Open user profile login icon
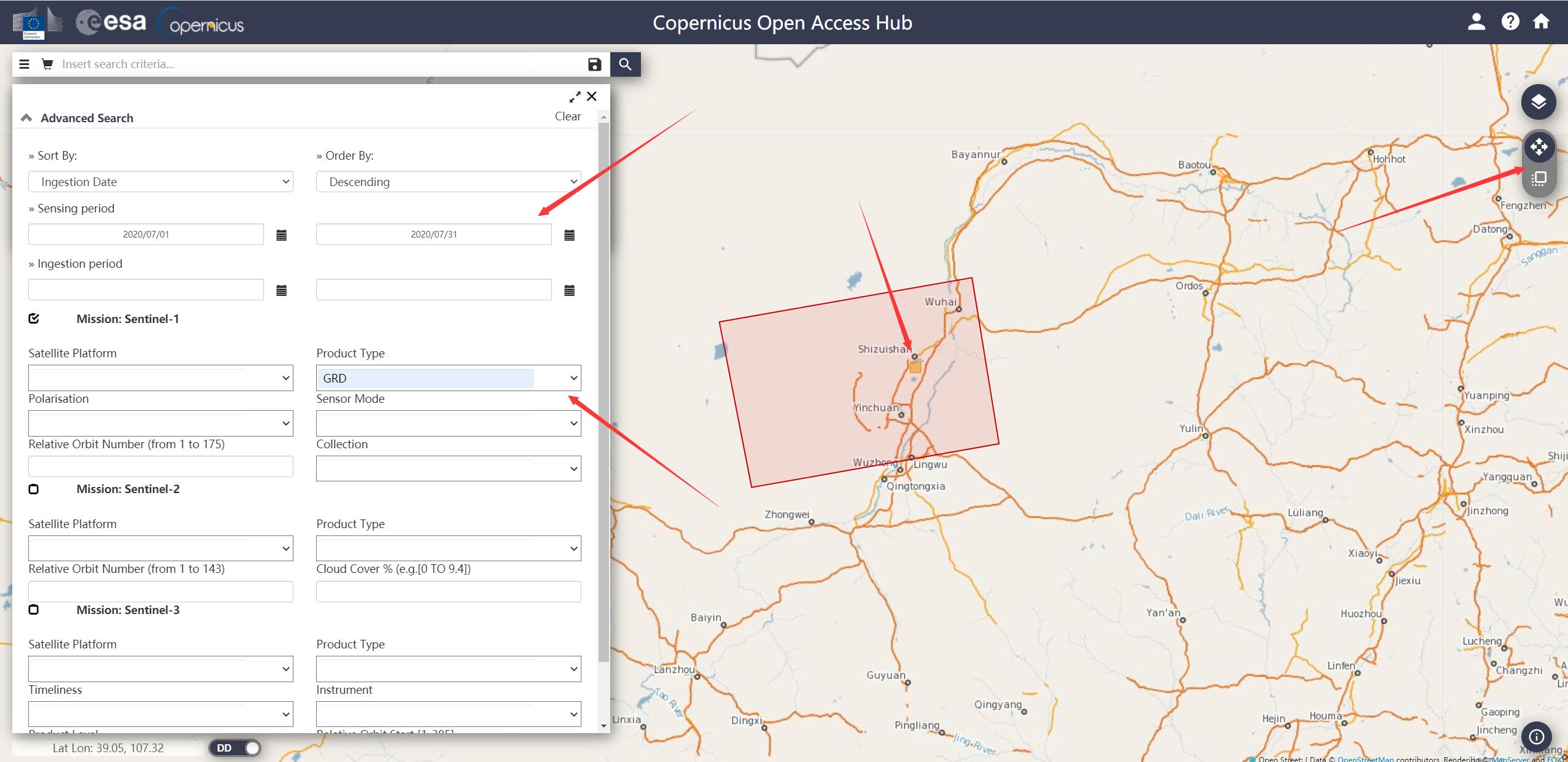Viewport: 1568px width, 762px height. (x=1476, y=22)
